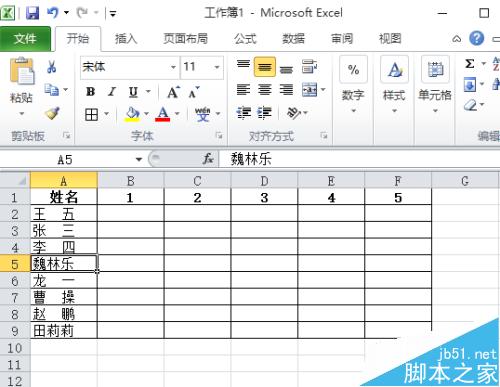The height and width of the screenshot is (387, 500).
Task: Decrease indent
Action: point(243,113)
